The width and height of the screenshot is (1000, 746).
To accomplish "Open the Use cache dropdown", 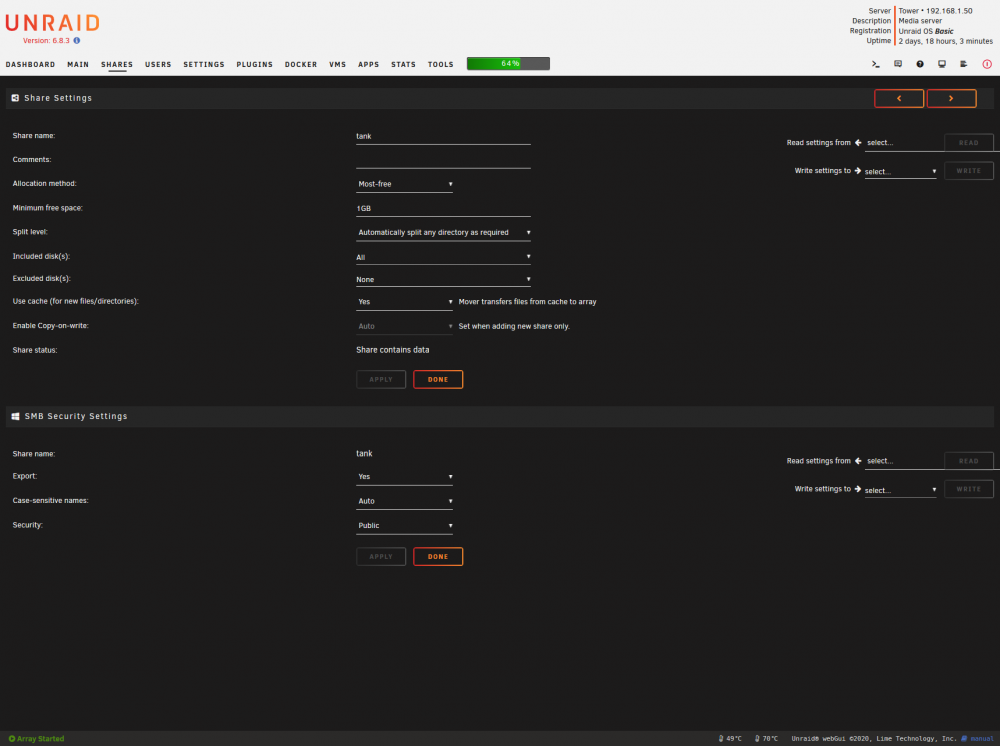I will 404,302.
